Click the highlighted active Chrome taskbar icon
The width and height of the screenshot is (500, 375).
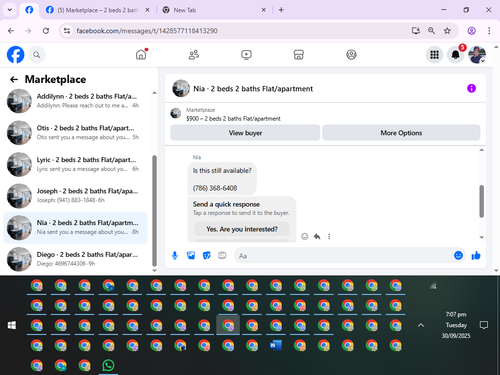(228, 325)
